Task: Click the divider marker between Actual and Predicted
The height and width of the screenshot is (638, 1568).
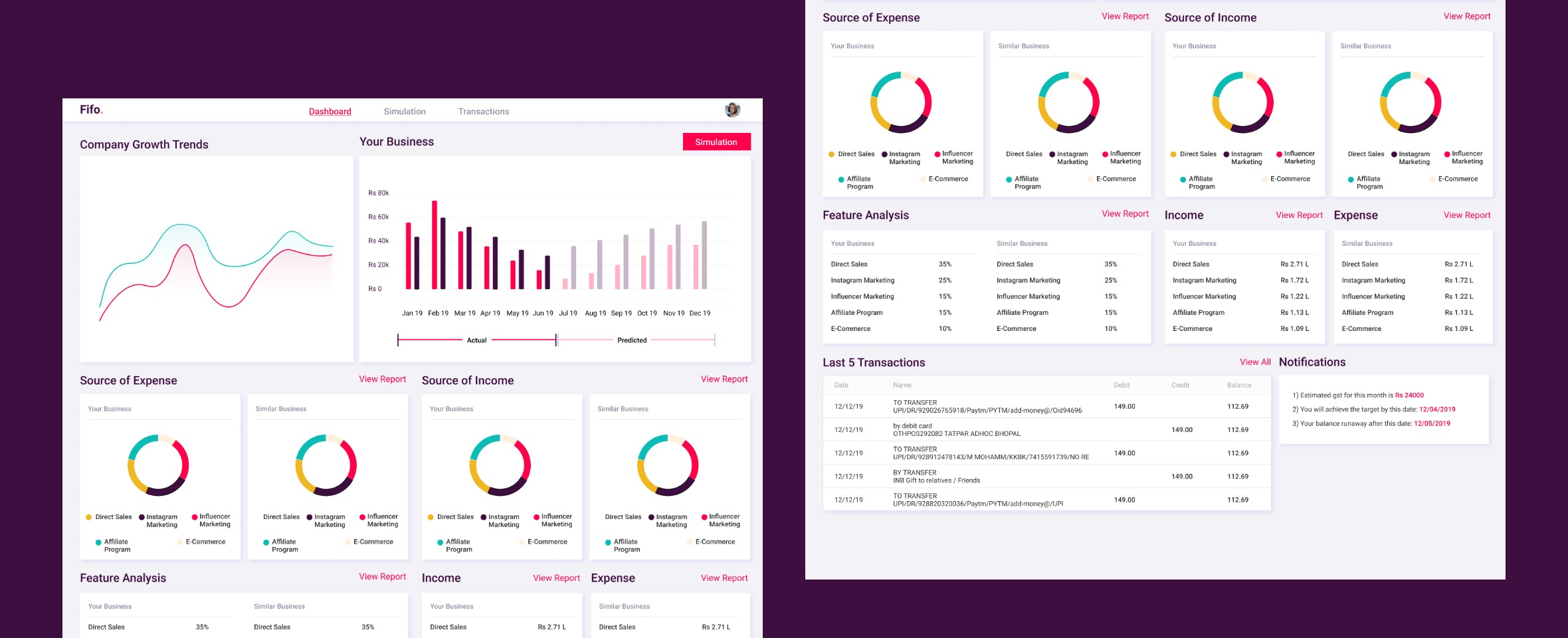Action: click(x=556, y=340)
